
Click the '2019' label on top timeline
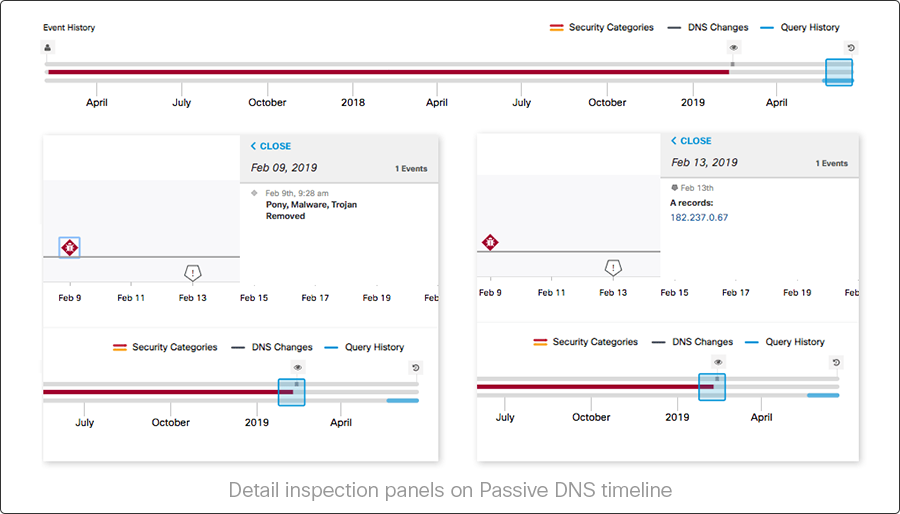(x=693, y=103)
